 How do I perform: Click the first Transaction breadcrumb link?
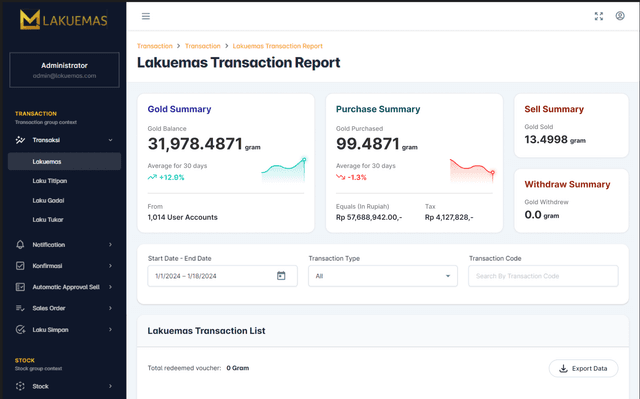click(155, 46)
